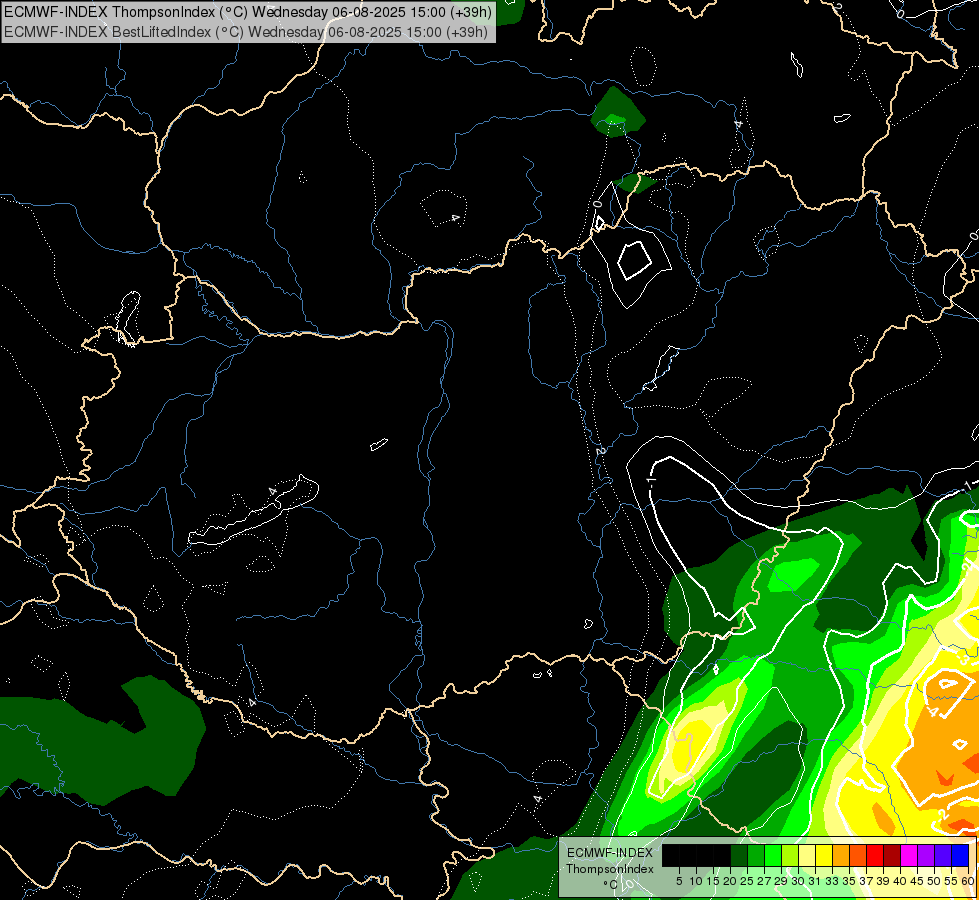Click the ThompsonIndex title line at top

pos(248,11)
